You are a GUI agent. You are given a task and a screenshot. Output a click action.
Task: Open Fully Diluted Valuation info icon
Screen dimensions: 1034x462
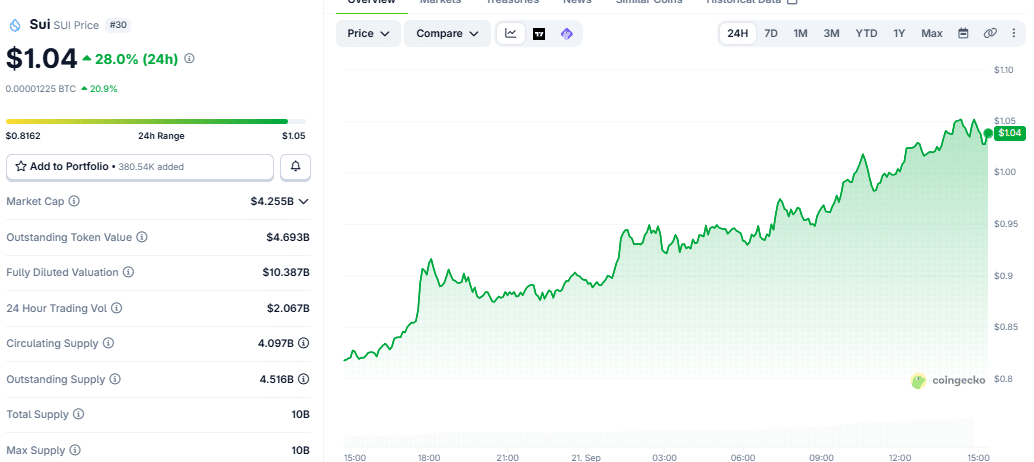pyautogui.click(x=129, y=272)
